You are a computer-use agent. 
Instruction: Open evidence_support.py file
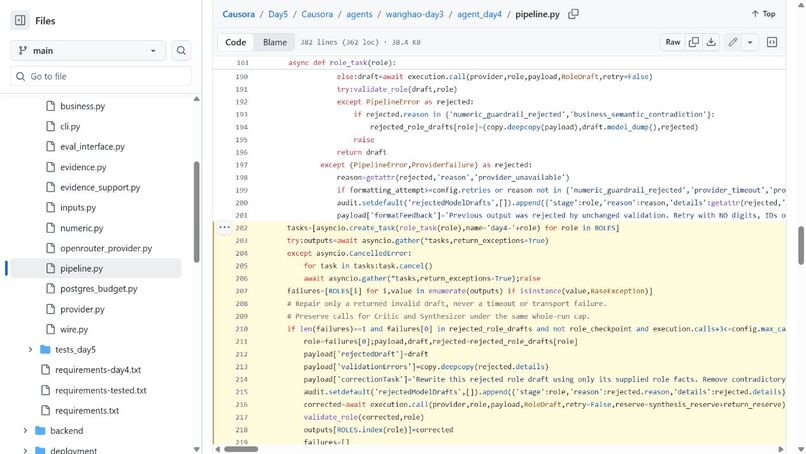pyautogui.click(x=100, y=187)
